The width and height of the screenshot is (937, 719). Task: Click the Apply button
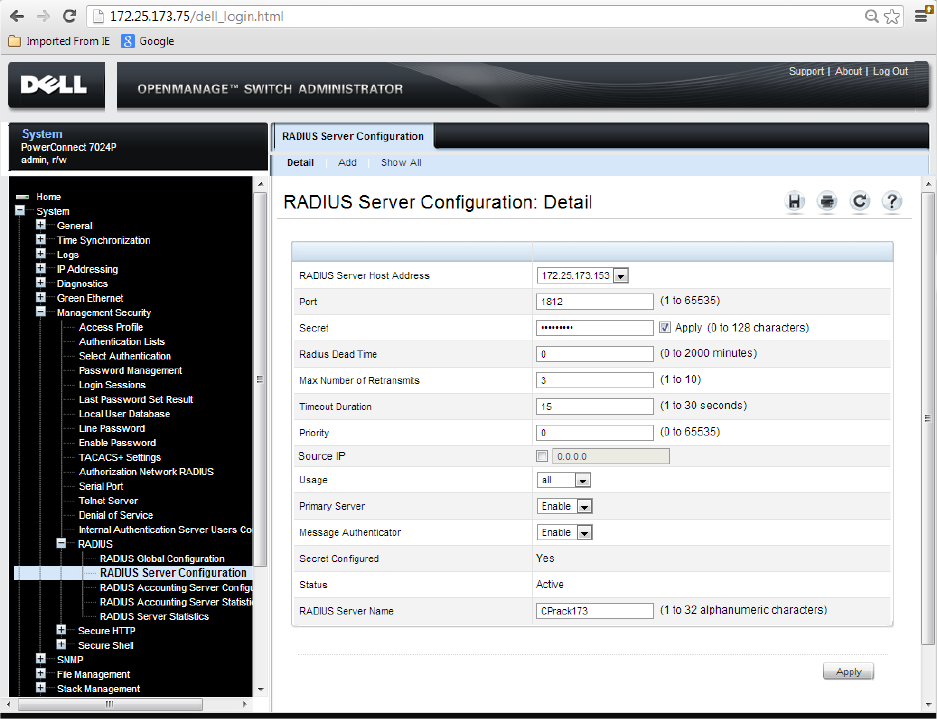point(848,672)
